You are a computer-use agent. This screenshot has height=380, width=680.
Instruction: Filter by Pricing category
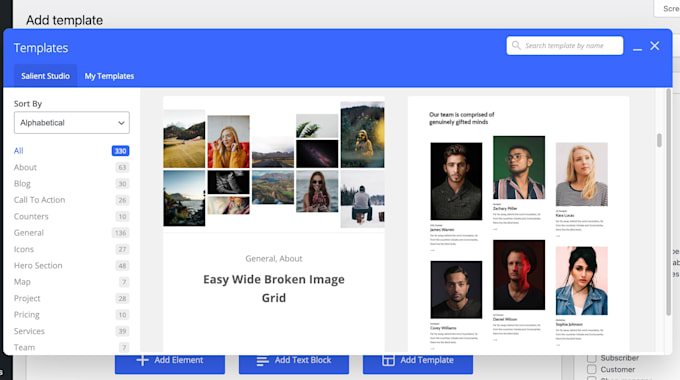26,314
